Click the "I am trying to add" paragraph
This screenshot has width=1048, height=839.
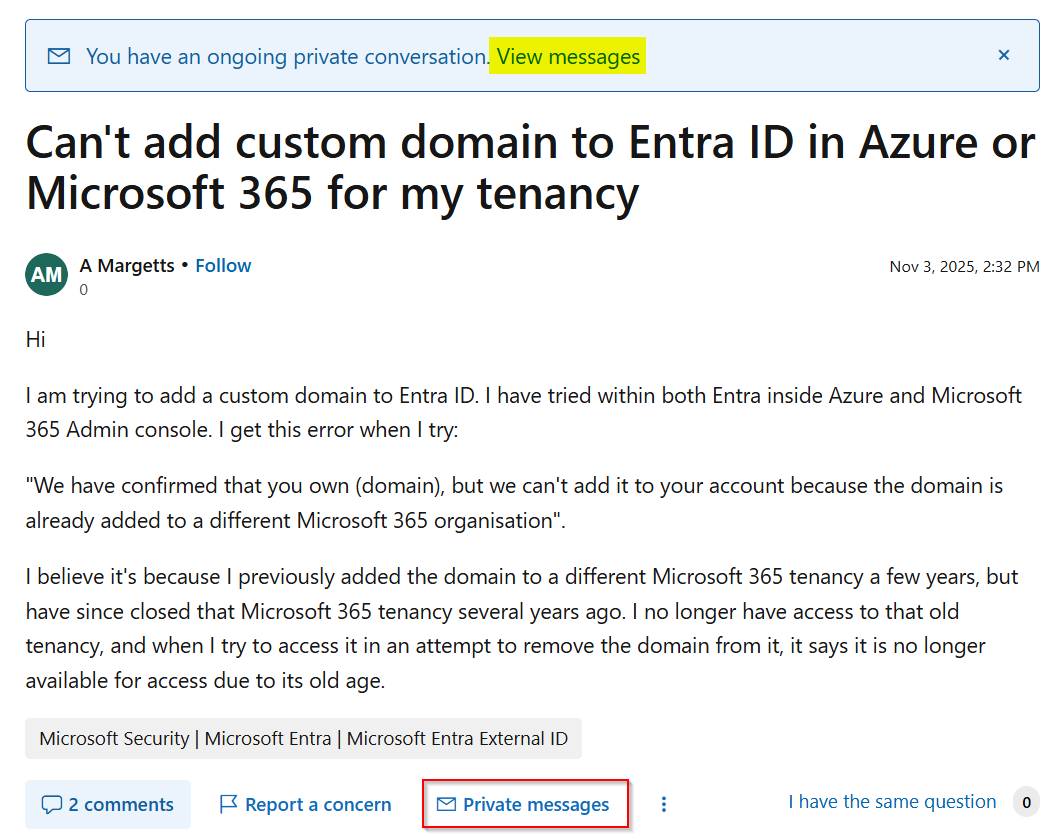(x=523, y=412)
